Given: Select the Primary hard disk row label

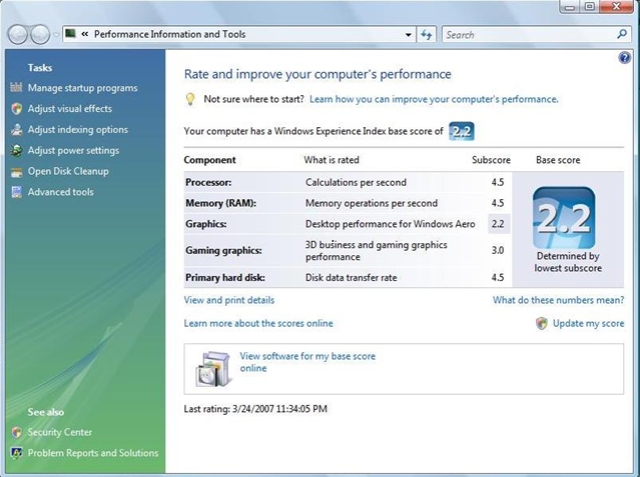Looking at the screenshot, I should [x=225, y=278].
